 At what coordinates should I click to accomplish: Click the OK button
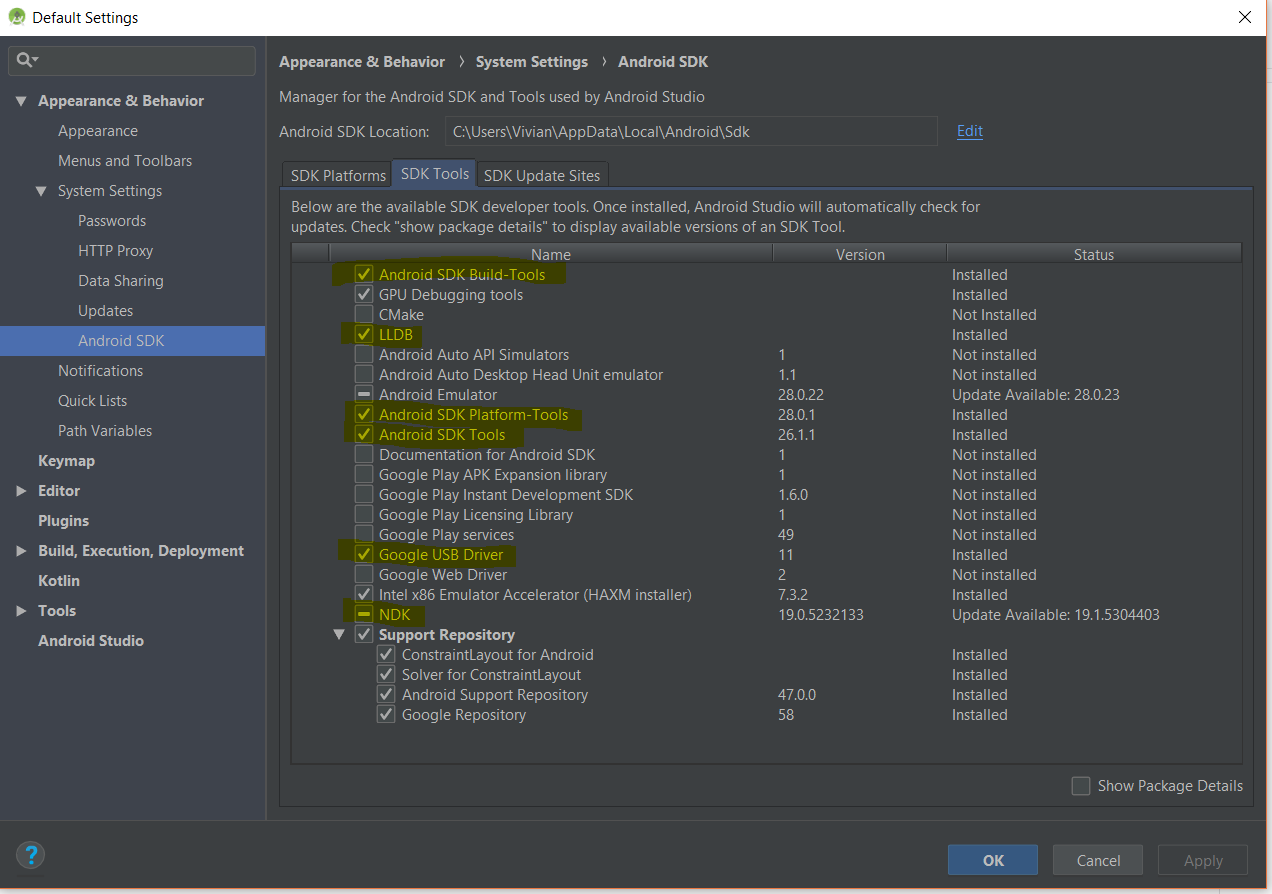993,860
